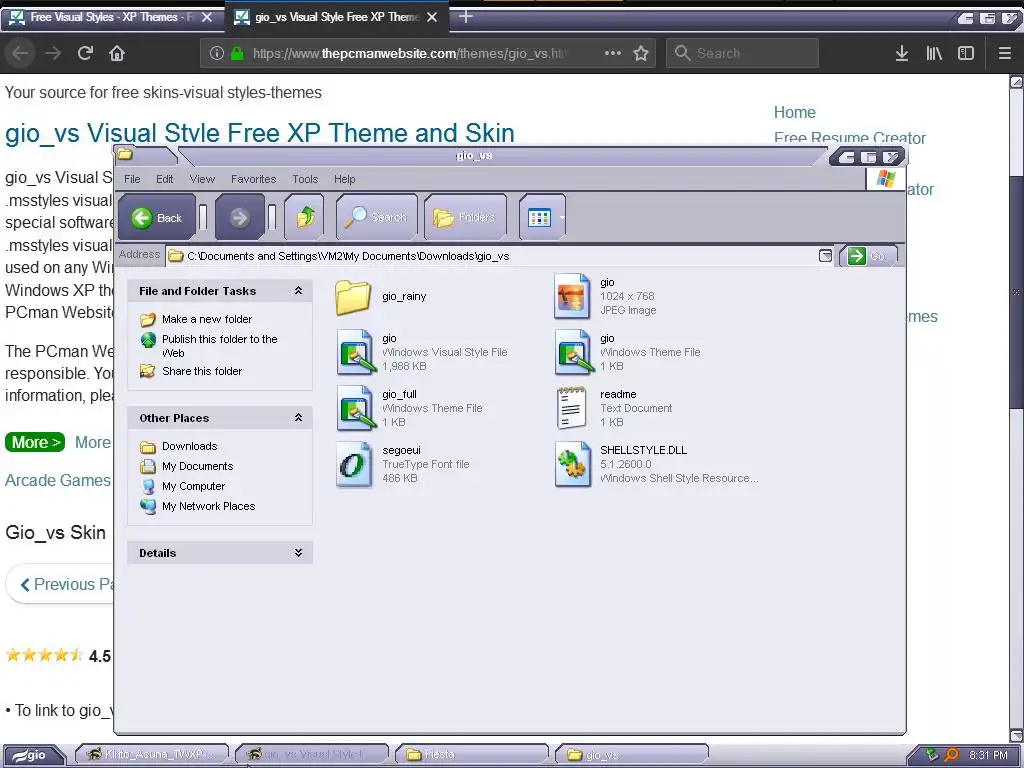This screenshot has height=768, width=1024.
Task: Open My Network Places link
Action: point(208,506)
